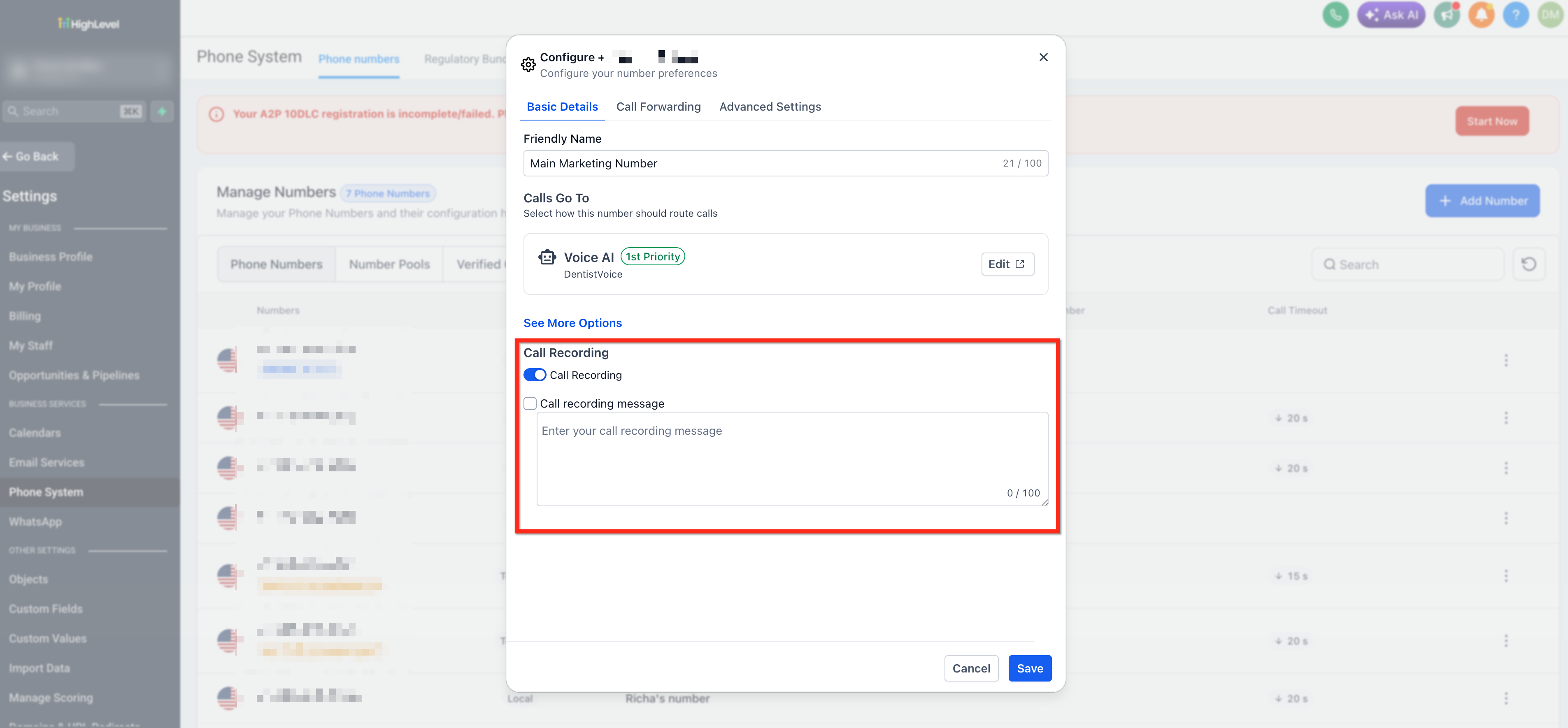Click the Call Timeout column header
This screenshot has height=728, width=1568.
(1297, 310)
